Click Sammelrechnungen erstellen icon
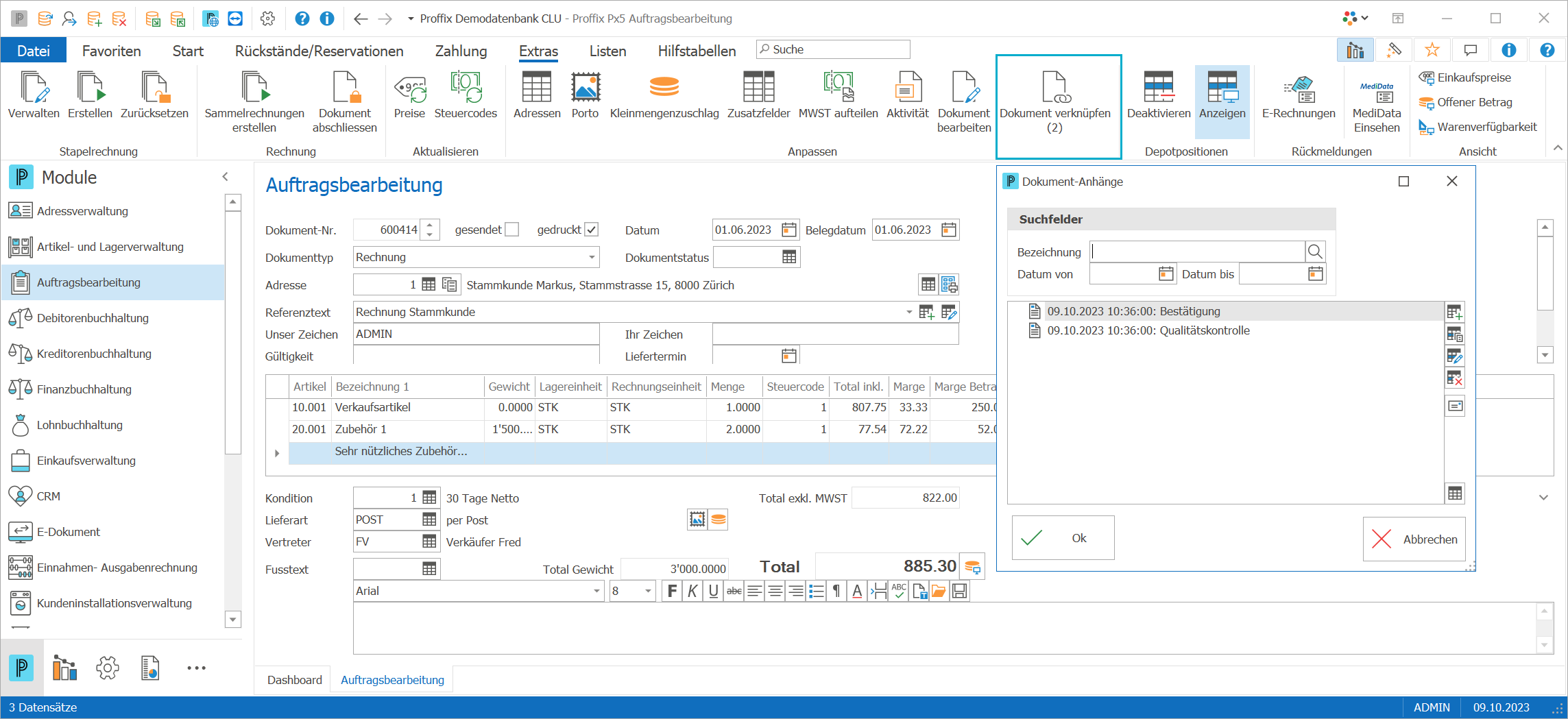Image resolution: width=1568 pixels, height=719 pixels. click(x=254, y=88)
